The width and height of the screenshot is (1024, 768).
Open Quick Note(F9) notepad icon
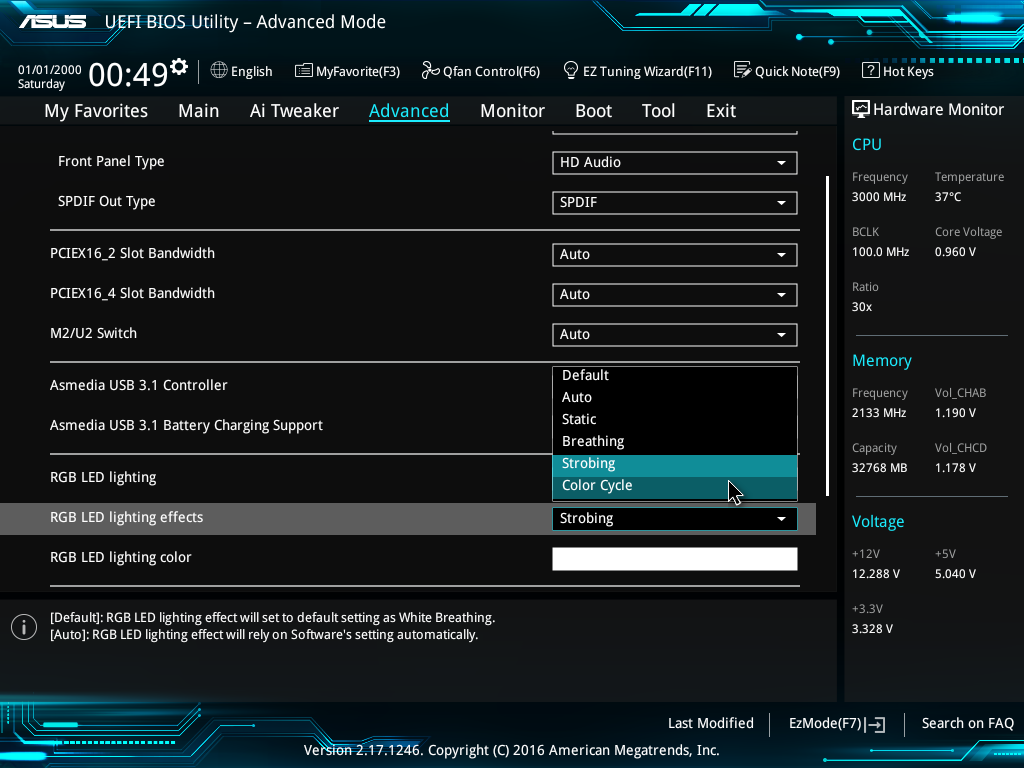[x=742, y=71]
